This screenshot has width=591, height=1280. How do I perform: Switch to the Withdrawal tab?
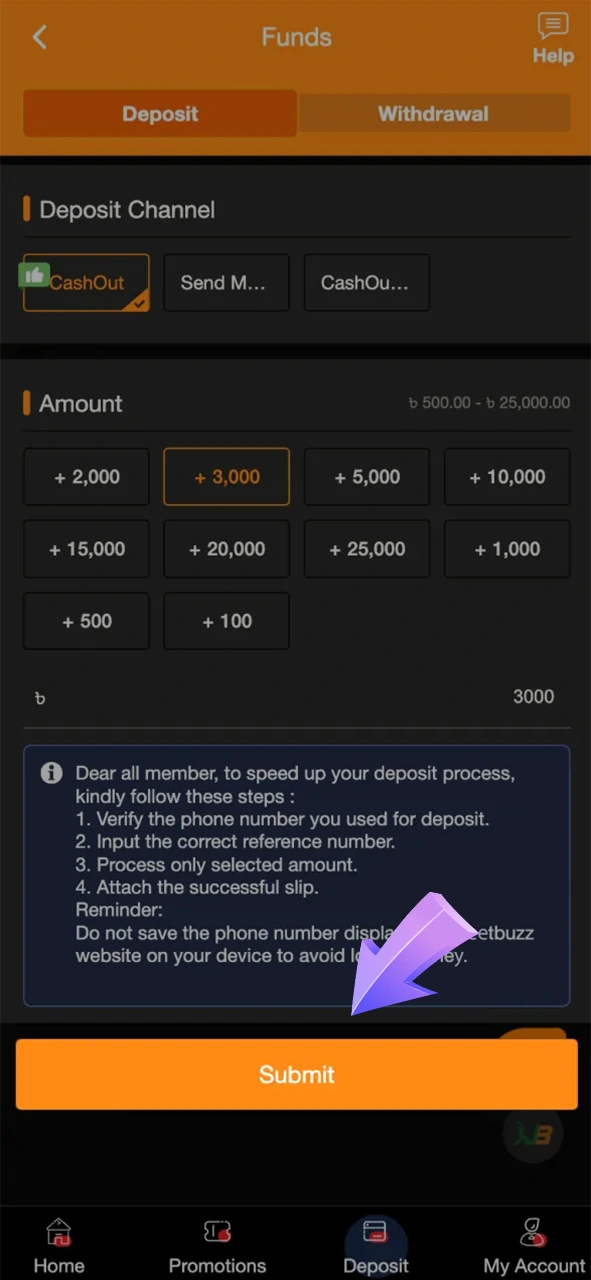coord(434,113)
